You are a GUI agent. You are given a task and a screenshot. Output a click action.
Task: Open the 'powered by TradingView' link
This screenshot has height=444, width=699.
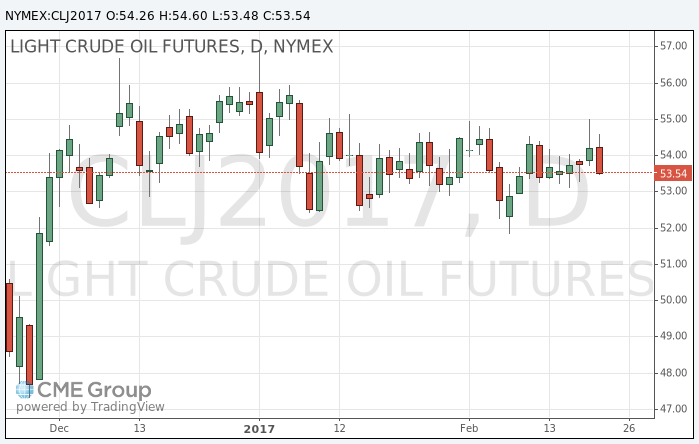coord(91,407)
